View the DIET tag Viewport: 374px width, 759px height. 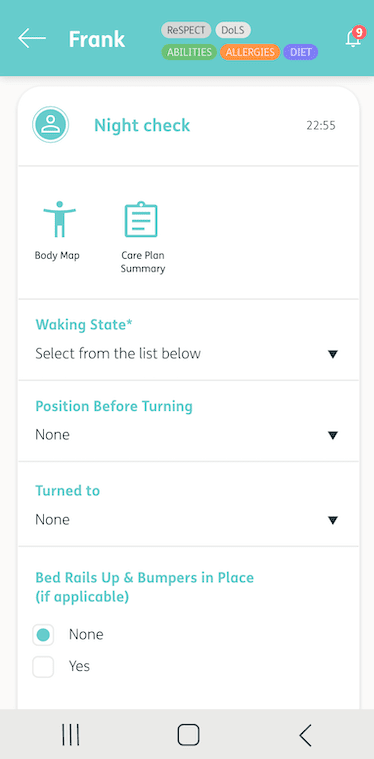pos(300,52)
